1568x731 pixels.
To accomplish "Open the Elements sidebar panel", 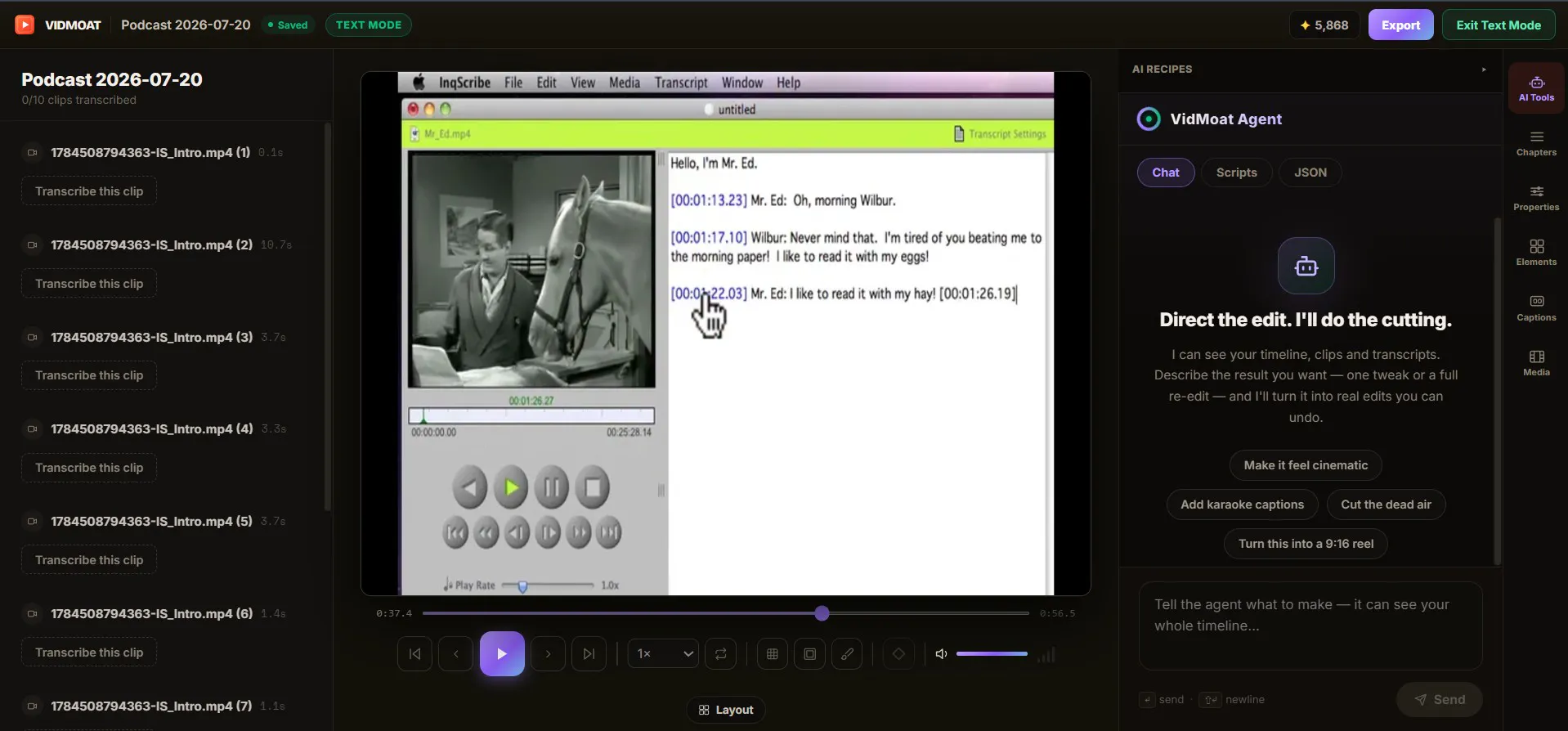I will pos(1536,253).
